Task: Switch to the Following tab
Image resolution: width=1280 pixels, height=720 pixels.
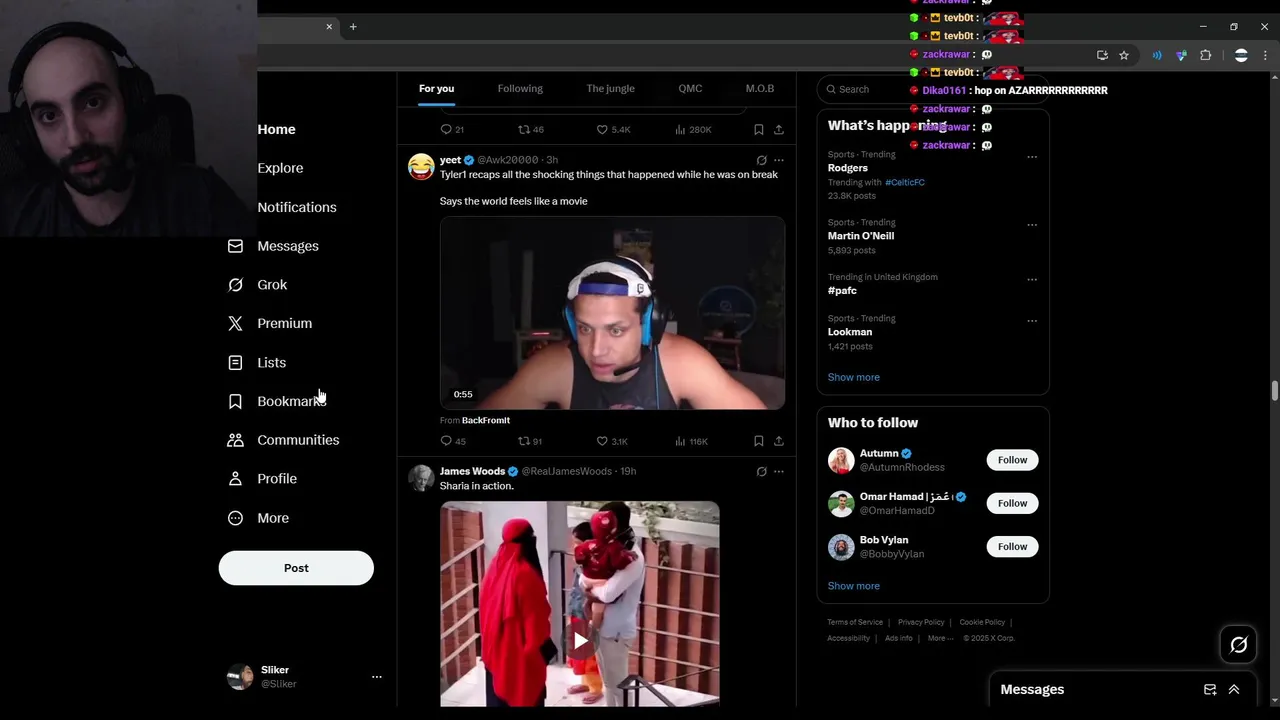Action: tap(520, 89)
